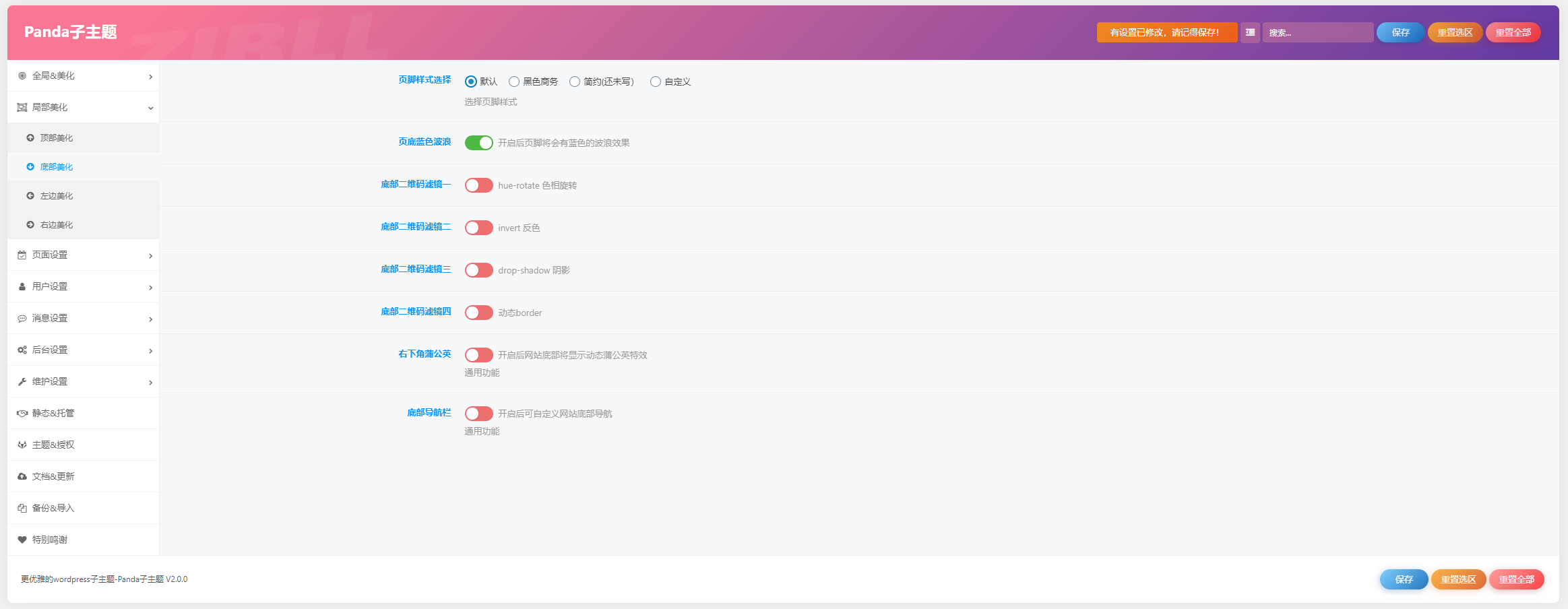Click the top 保存 button
Image resolution: width=1568 pixels, height=609 pixels.
click(1400, 32)
